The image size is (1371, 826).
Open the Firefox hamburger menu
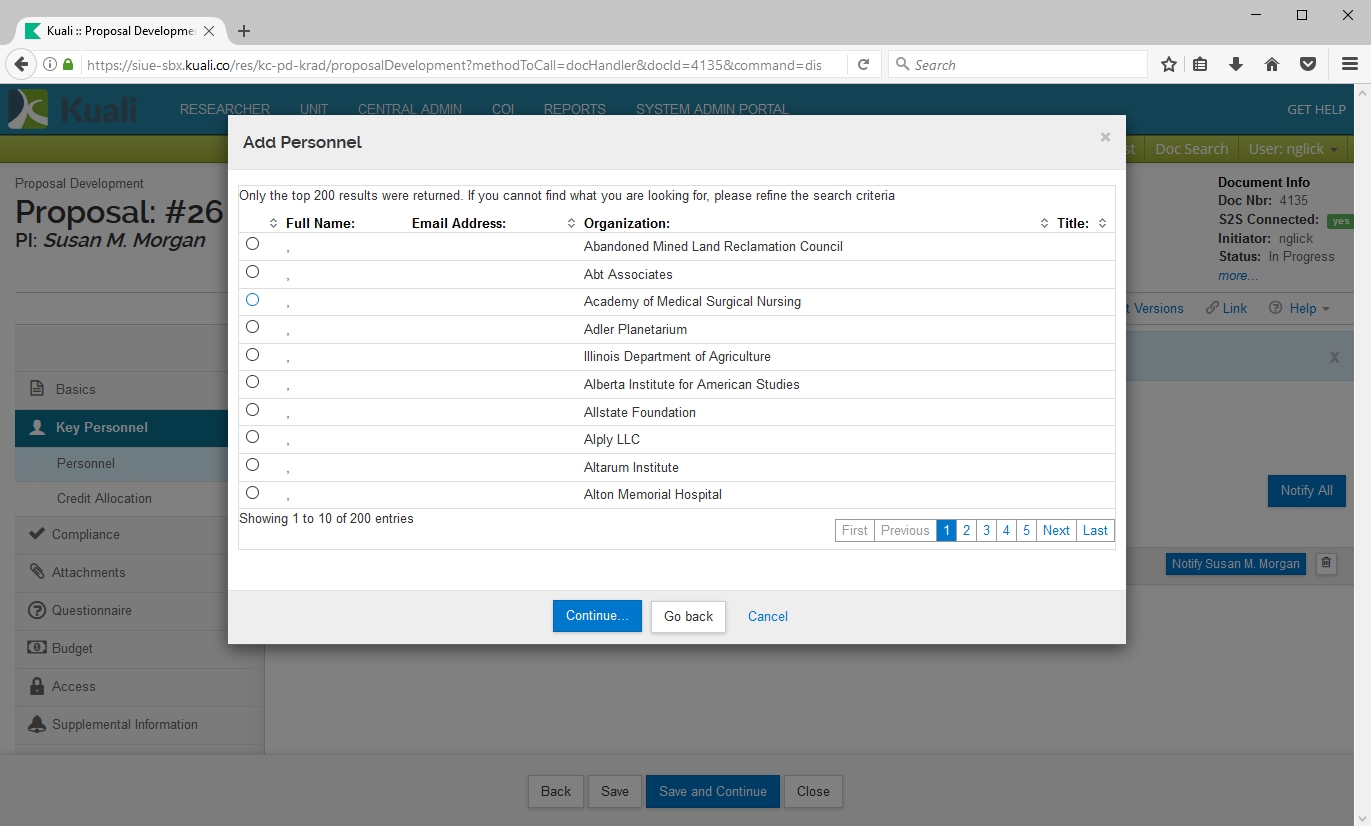[1349, 65]
